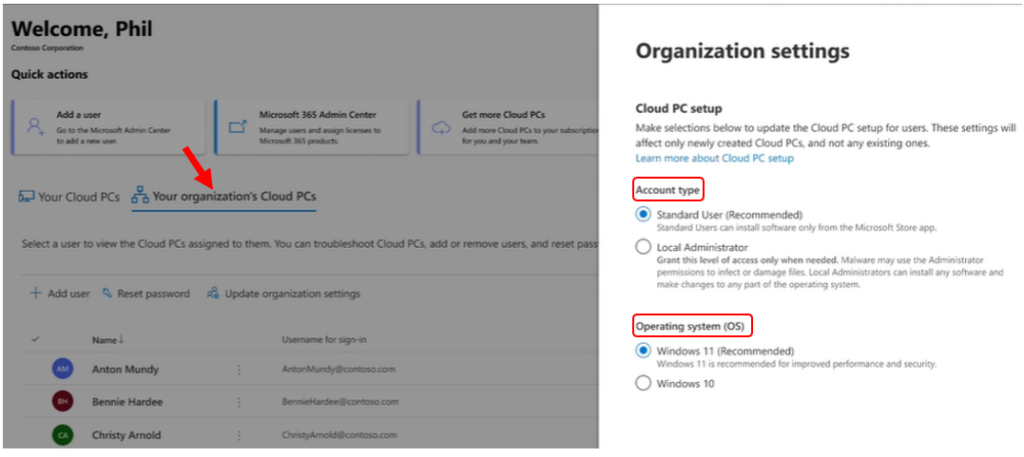Sort by the Name column arrow
Viewport: 1024px width, 457px height.
[121, 340]
